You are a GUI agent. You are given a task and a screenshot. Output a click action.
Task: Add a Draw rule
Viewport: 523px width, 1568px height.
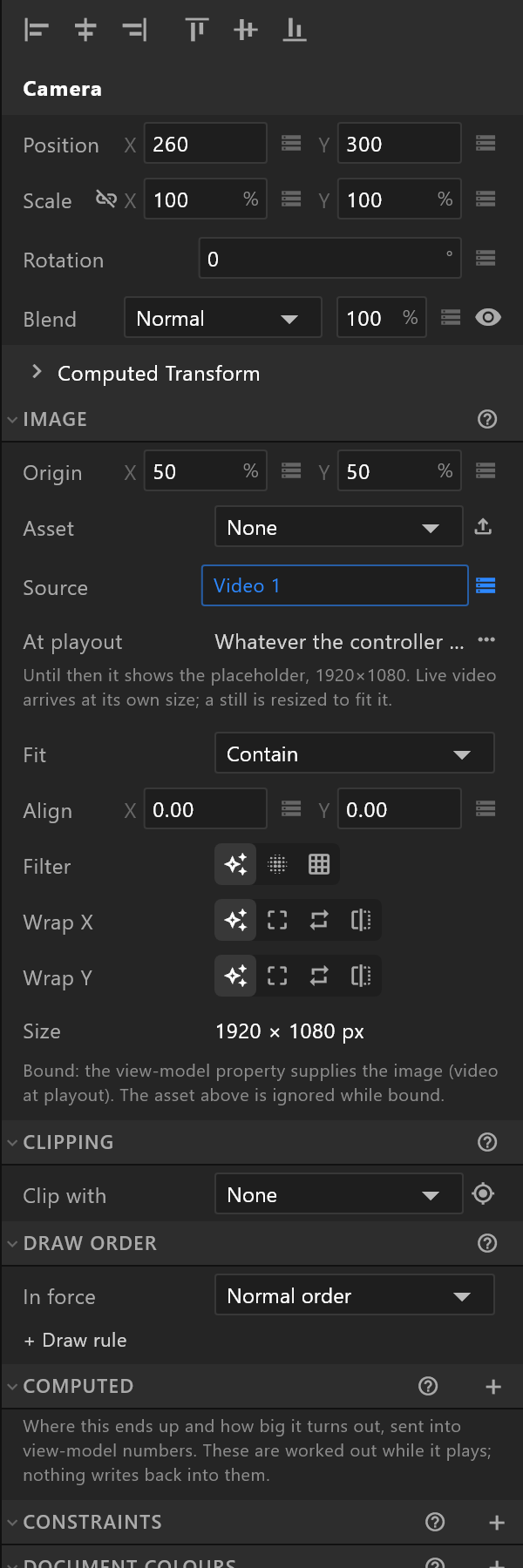coord(76,1340)
